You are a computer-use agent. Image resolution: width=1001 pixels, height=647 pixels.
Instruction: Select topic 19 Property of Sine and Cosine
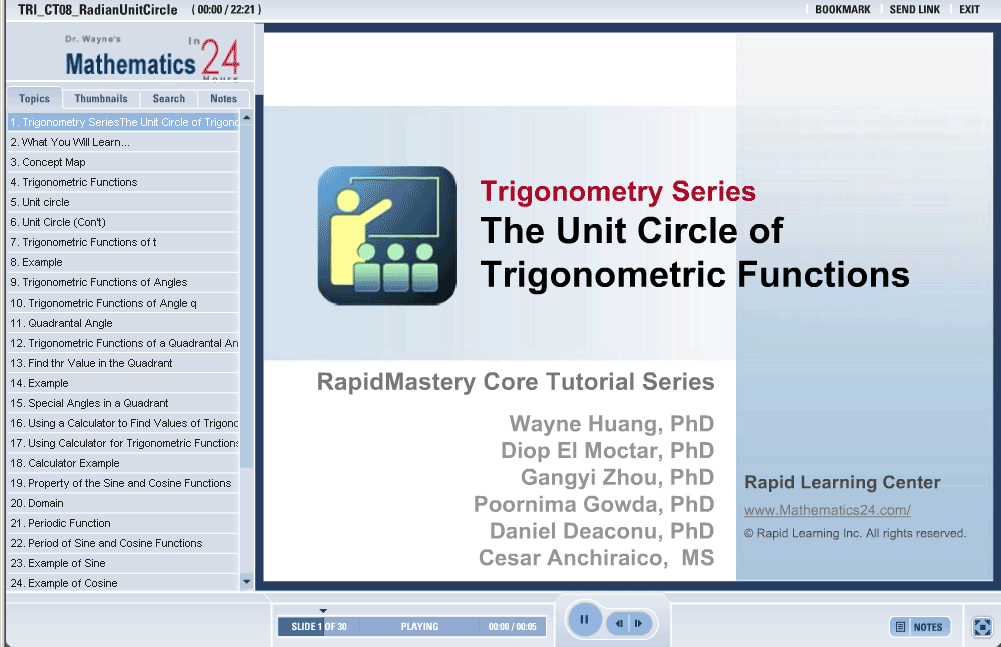(x=123, y=483)
